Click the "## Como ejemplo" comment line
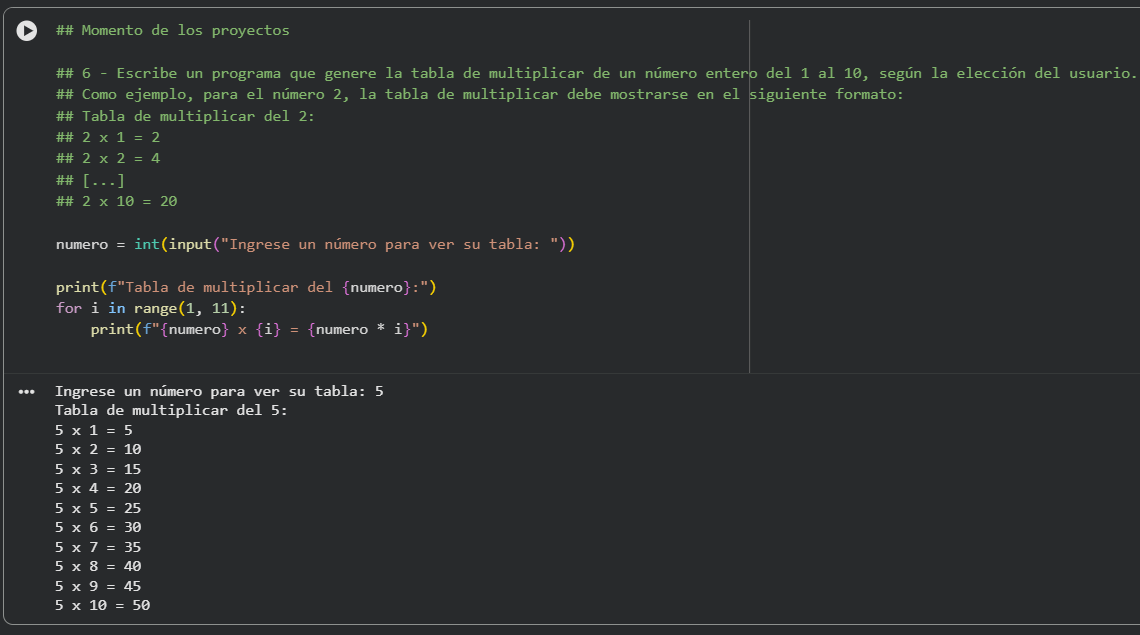1140x635 pixels. pyautogui.click(x=400, y=95)
